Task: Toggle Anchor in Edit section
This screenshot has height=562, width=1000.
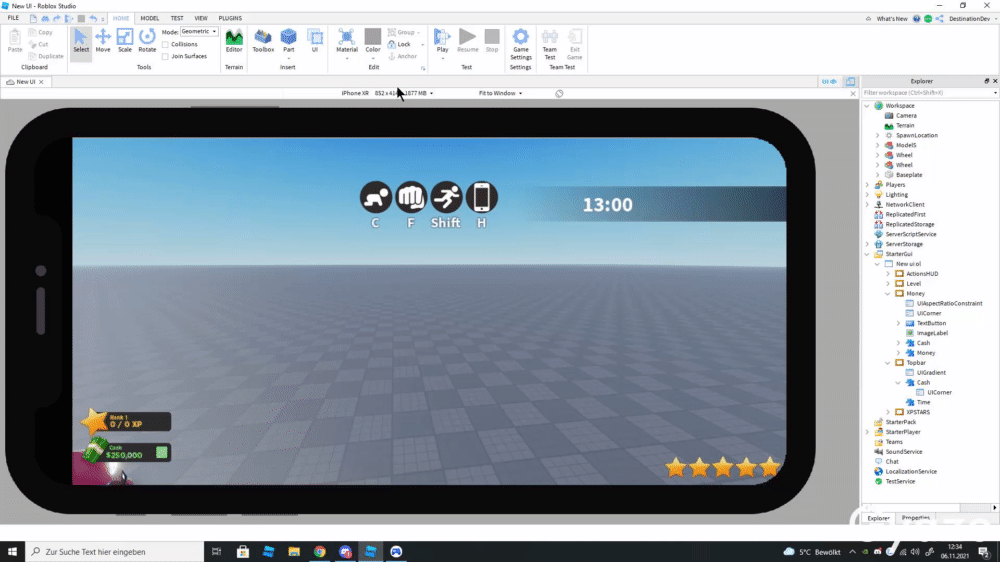Action: pyautogui.click(x=402, y=56)
